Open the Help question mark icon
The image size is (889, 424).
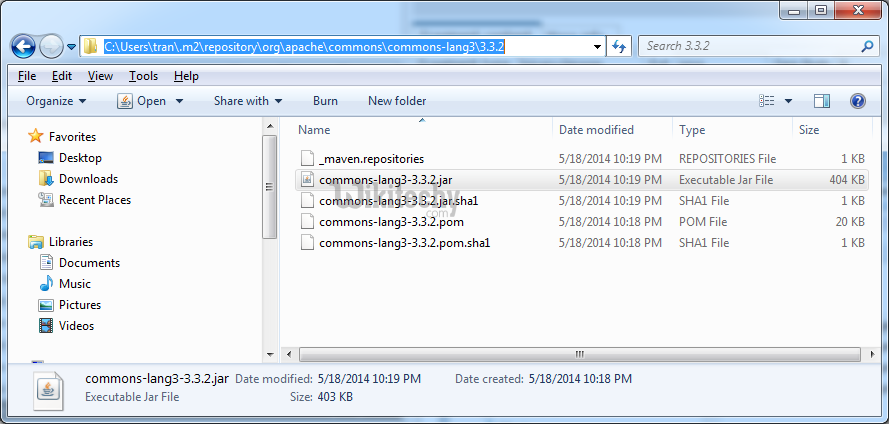[x=857, y=101]
